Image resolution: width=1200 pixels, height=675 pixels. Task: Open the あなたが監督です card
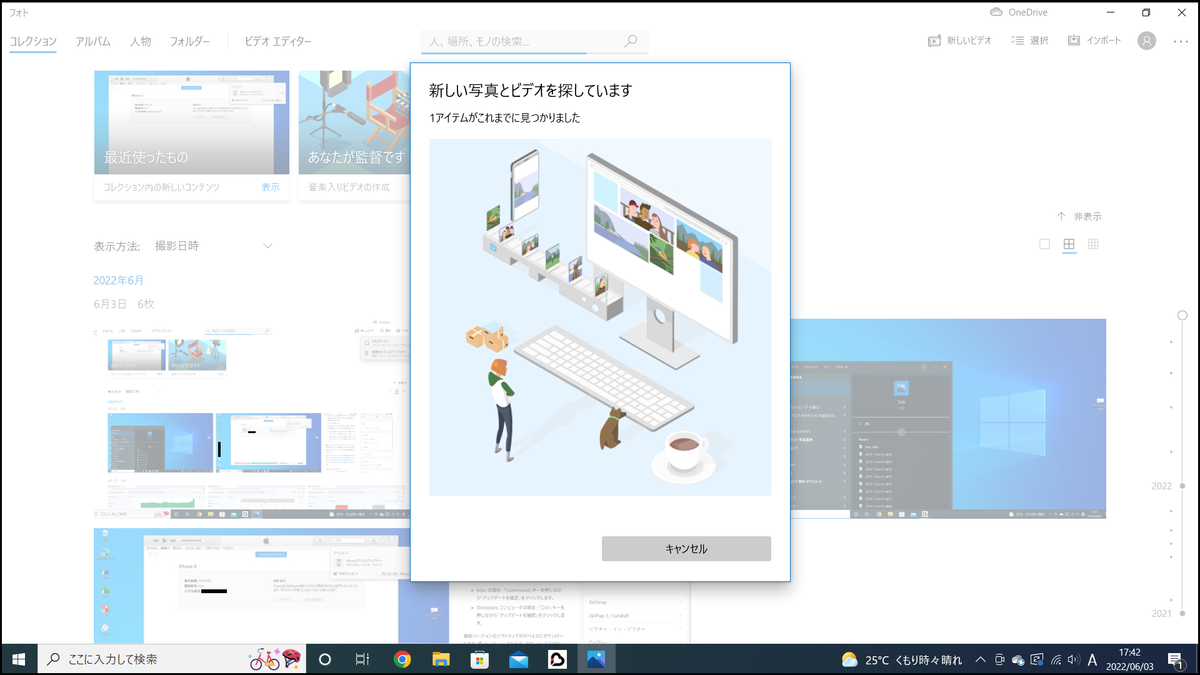pyautogui.click(x=355, y=135)
